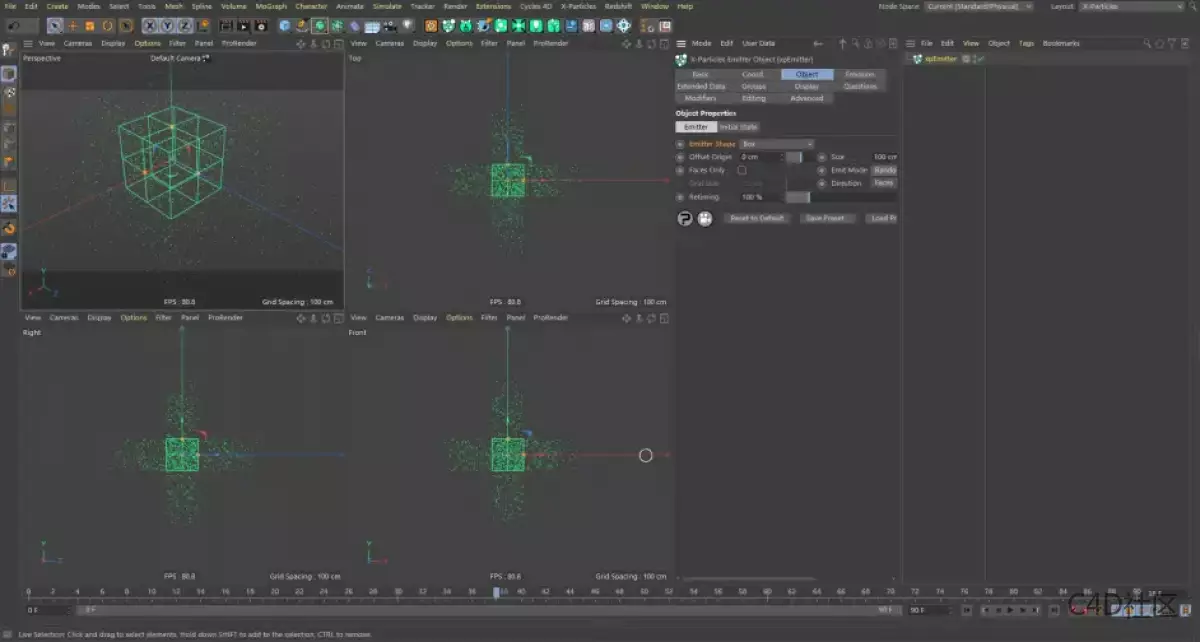Toggle the Y axis lock in toolbar
Screen dimensions: 1200x642
coord(167,25)
